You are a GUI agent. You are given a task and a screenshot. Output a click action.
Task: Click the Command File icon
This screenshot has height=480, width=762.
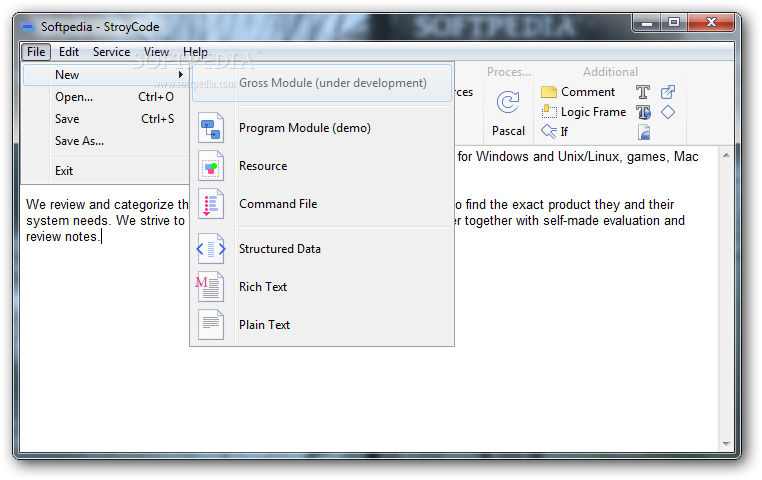(x=211, y=204)
